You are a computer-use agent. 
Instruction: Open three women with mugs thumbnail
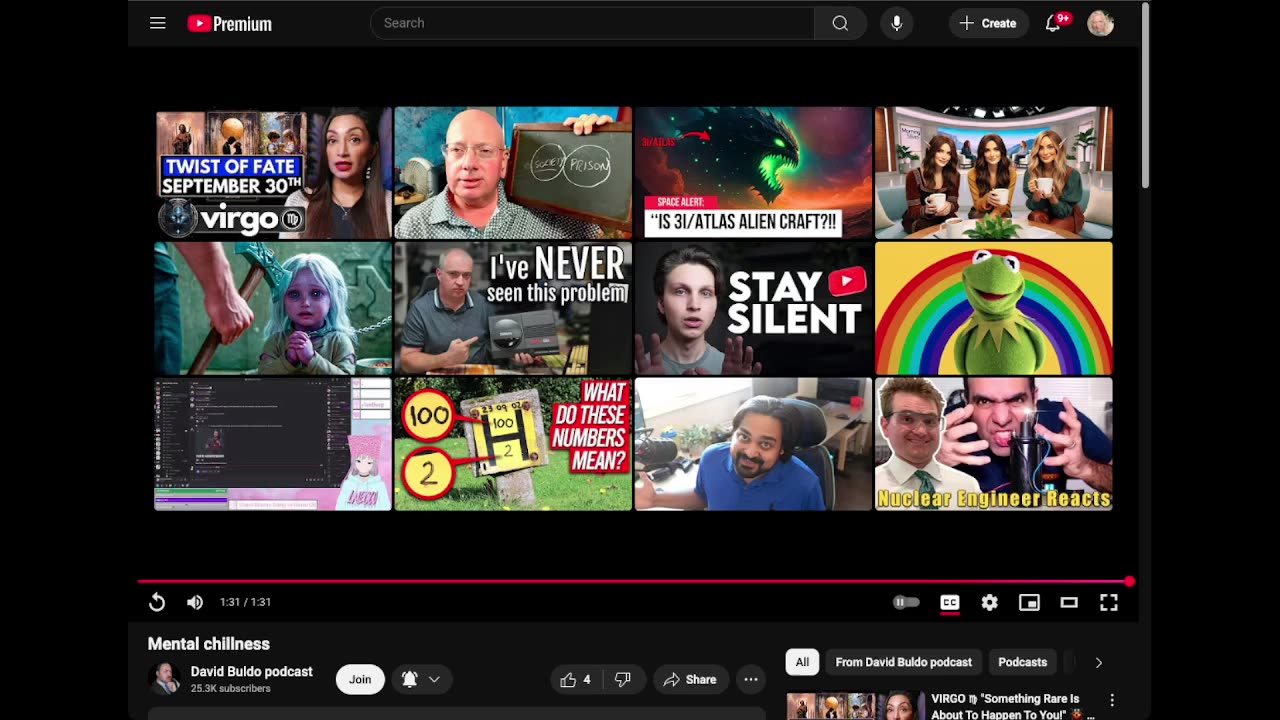pyautogui.click(x=993, y=173)
